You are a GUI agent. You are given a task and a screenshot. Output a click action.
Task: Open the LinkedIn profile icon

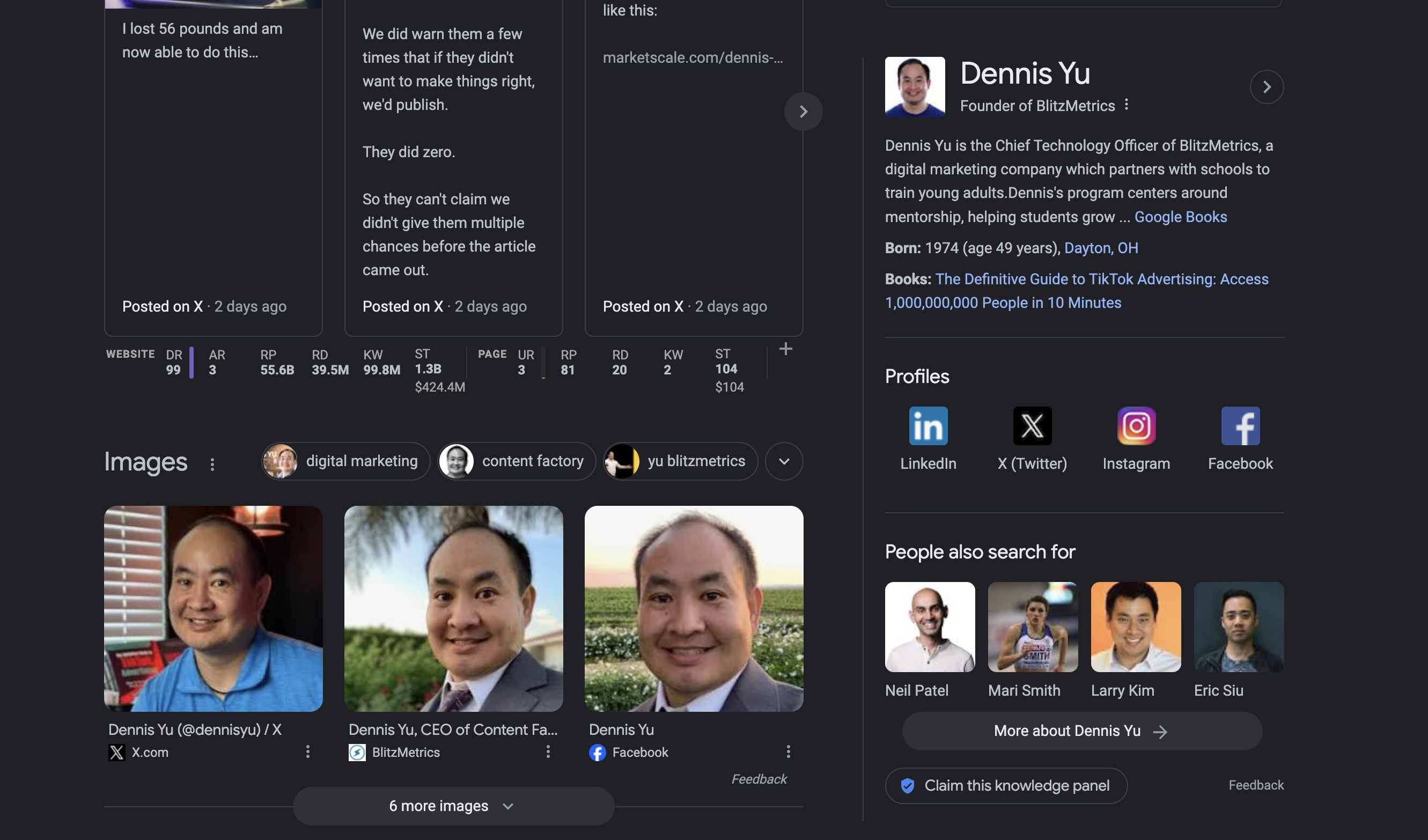[928, 426]
